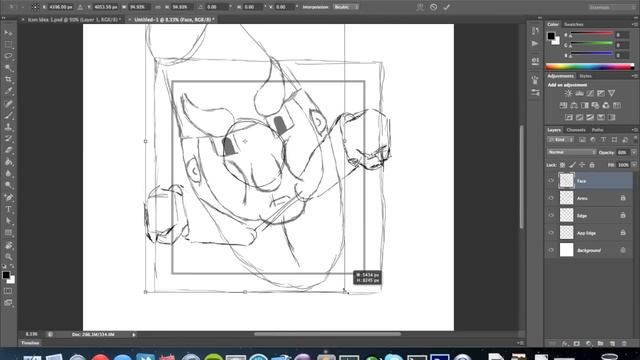Cancel the transform
The width and height of the screenshot is (640, 360).
pos(433,7)
